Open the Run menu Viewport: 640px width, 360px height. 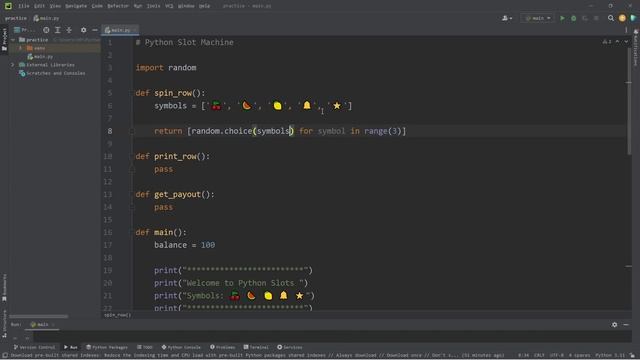(x=138, y=6)
